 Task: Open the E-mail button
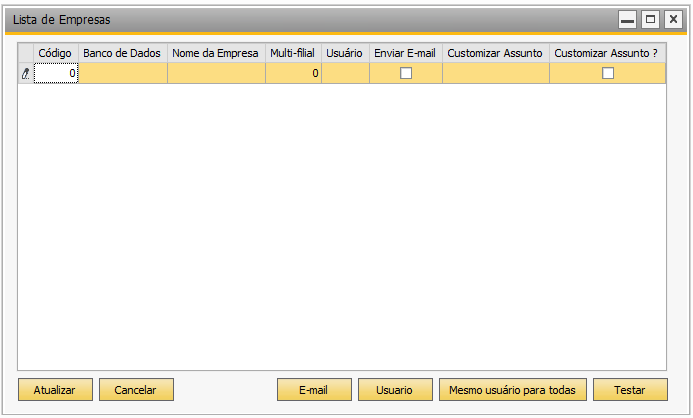click(x=314, y=390)
